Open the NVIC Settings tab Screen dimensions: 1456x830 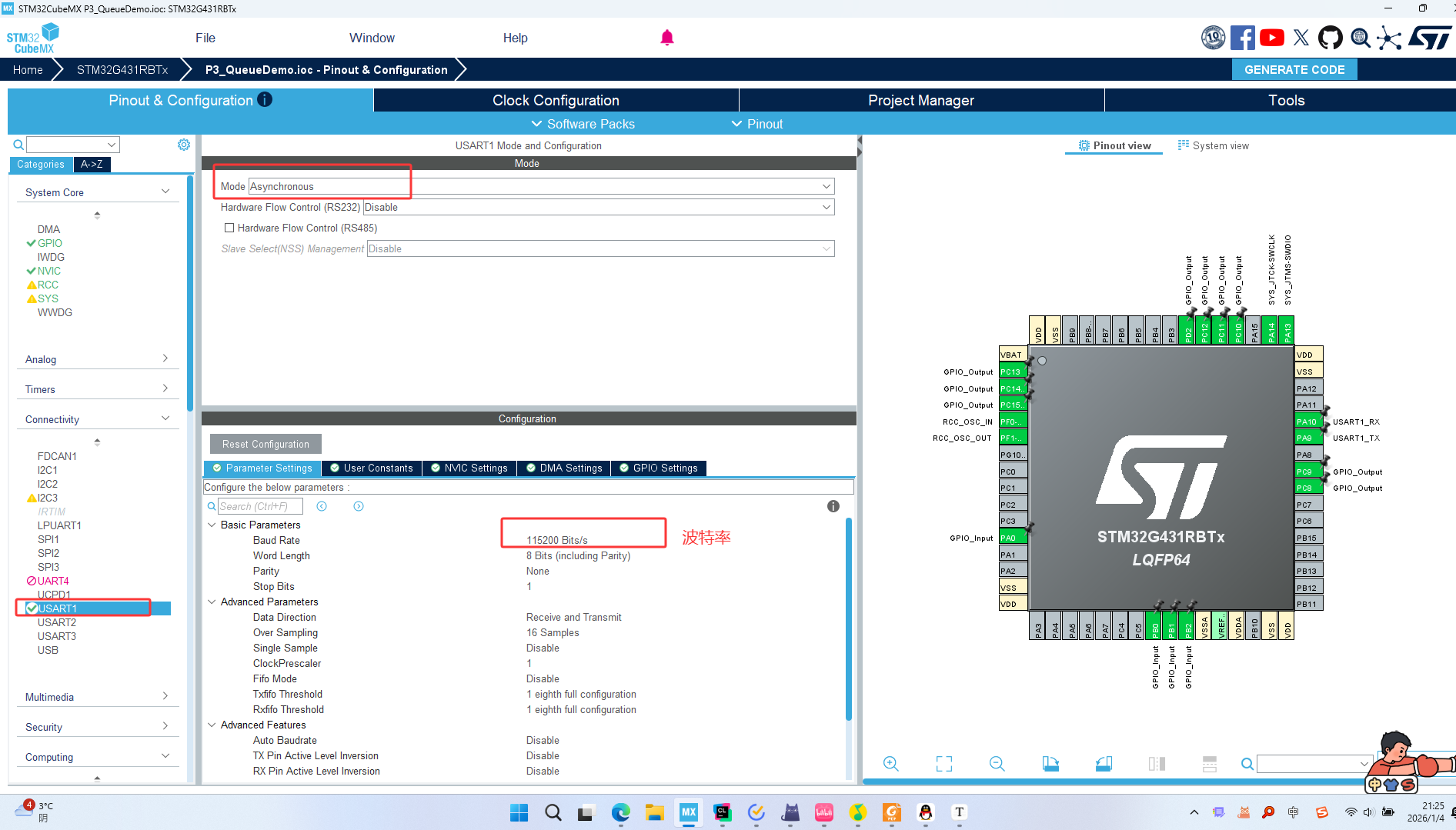click(x=469, y=468)
